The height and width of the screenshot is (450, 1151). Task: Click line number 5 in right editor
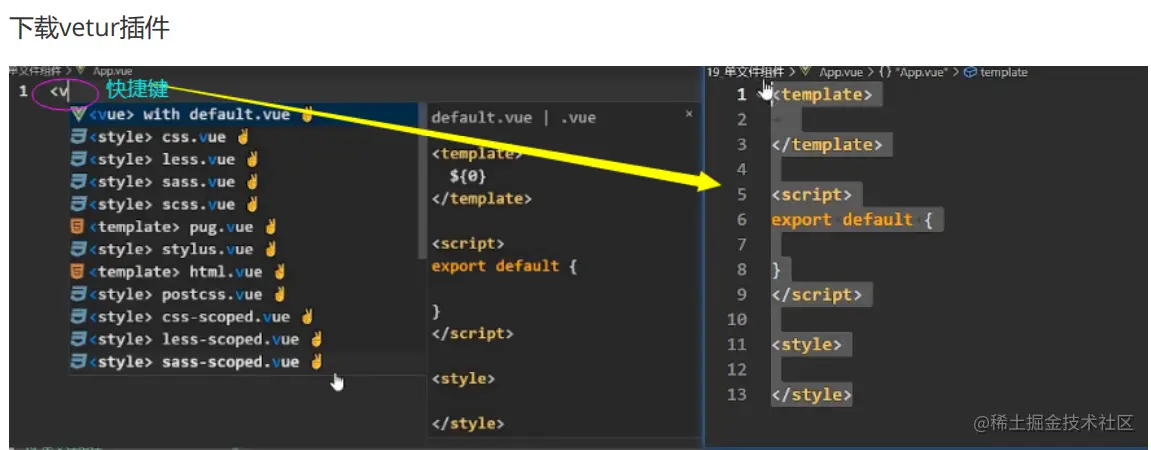741,195
